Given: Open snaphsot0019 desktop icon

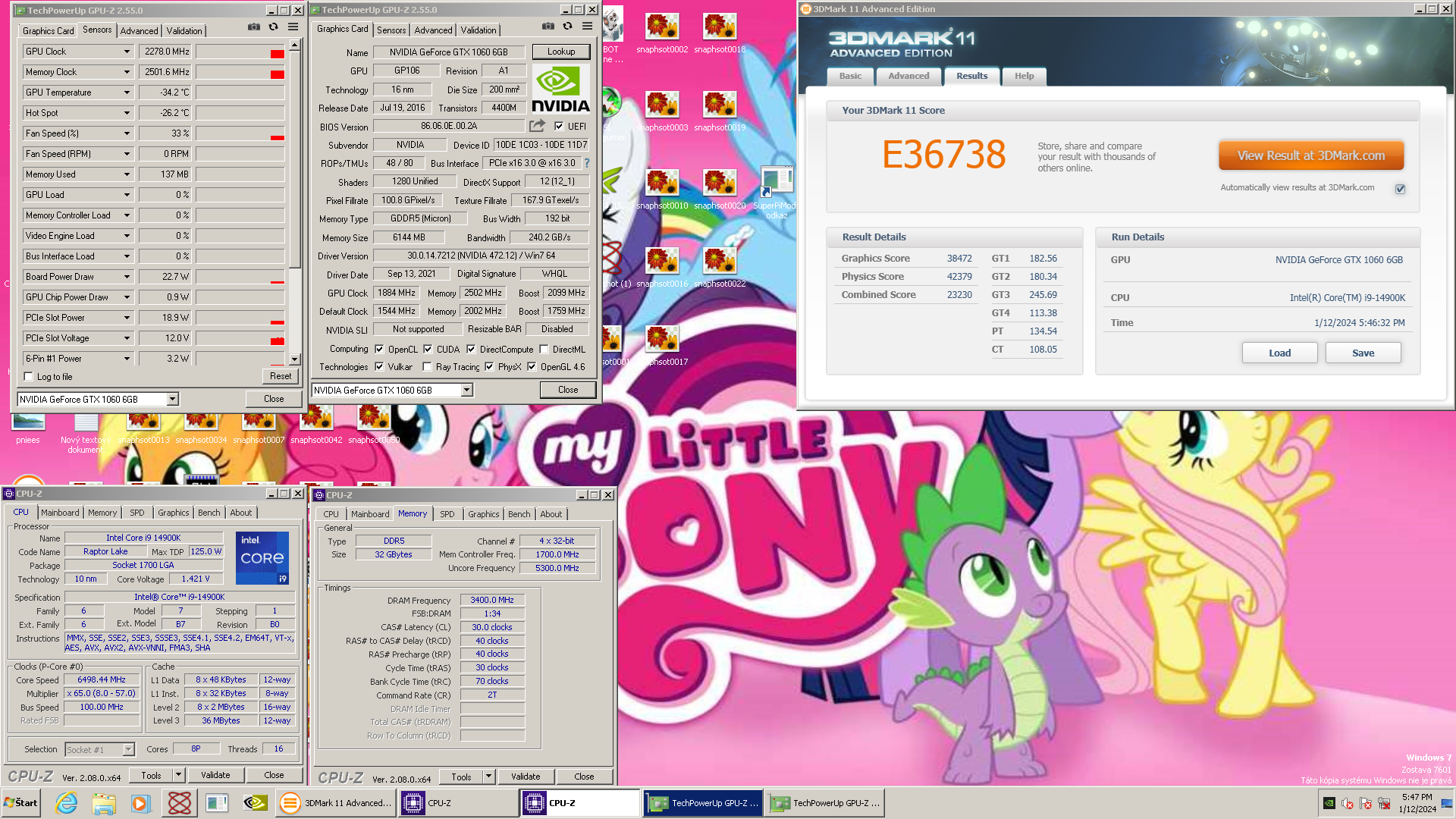Looking at the screenshot, I should (x=720, y=112).
